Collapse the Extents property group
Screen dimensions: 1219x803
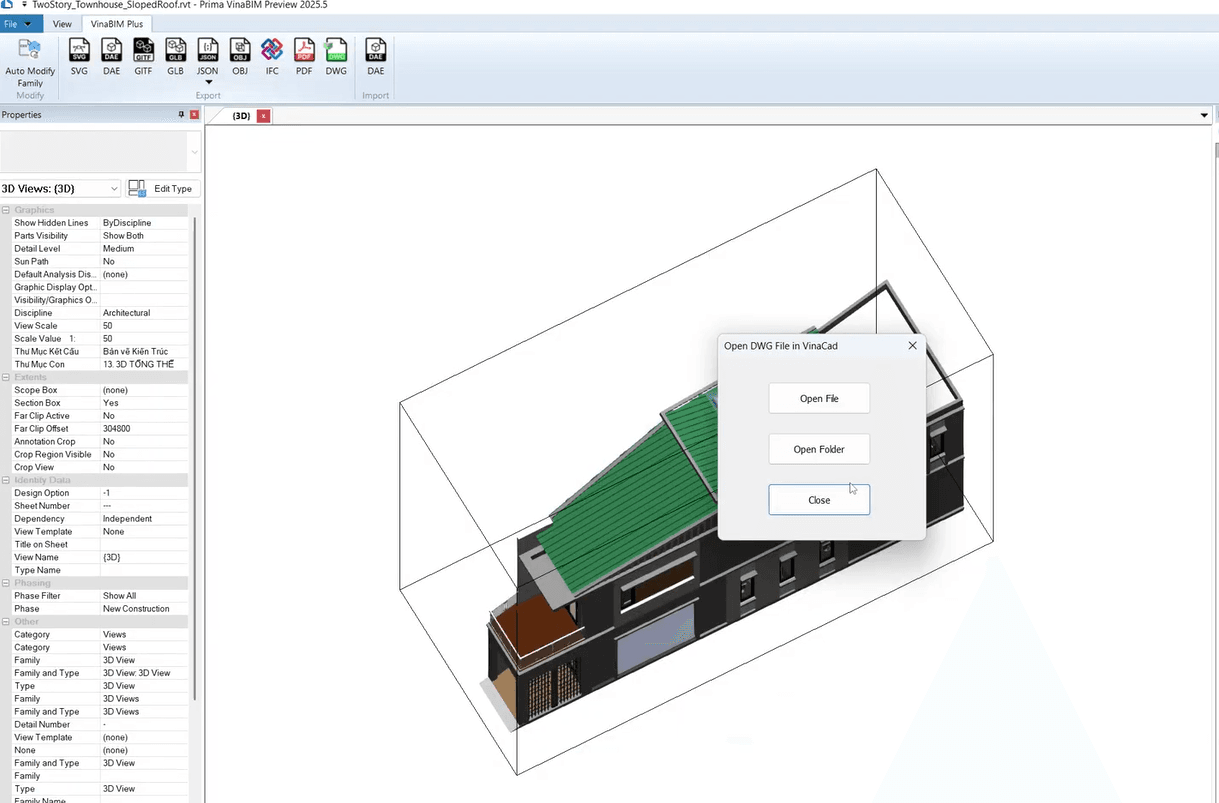click(6, 377)
